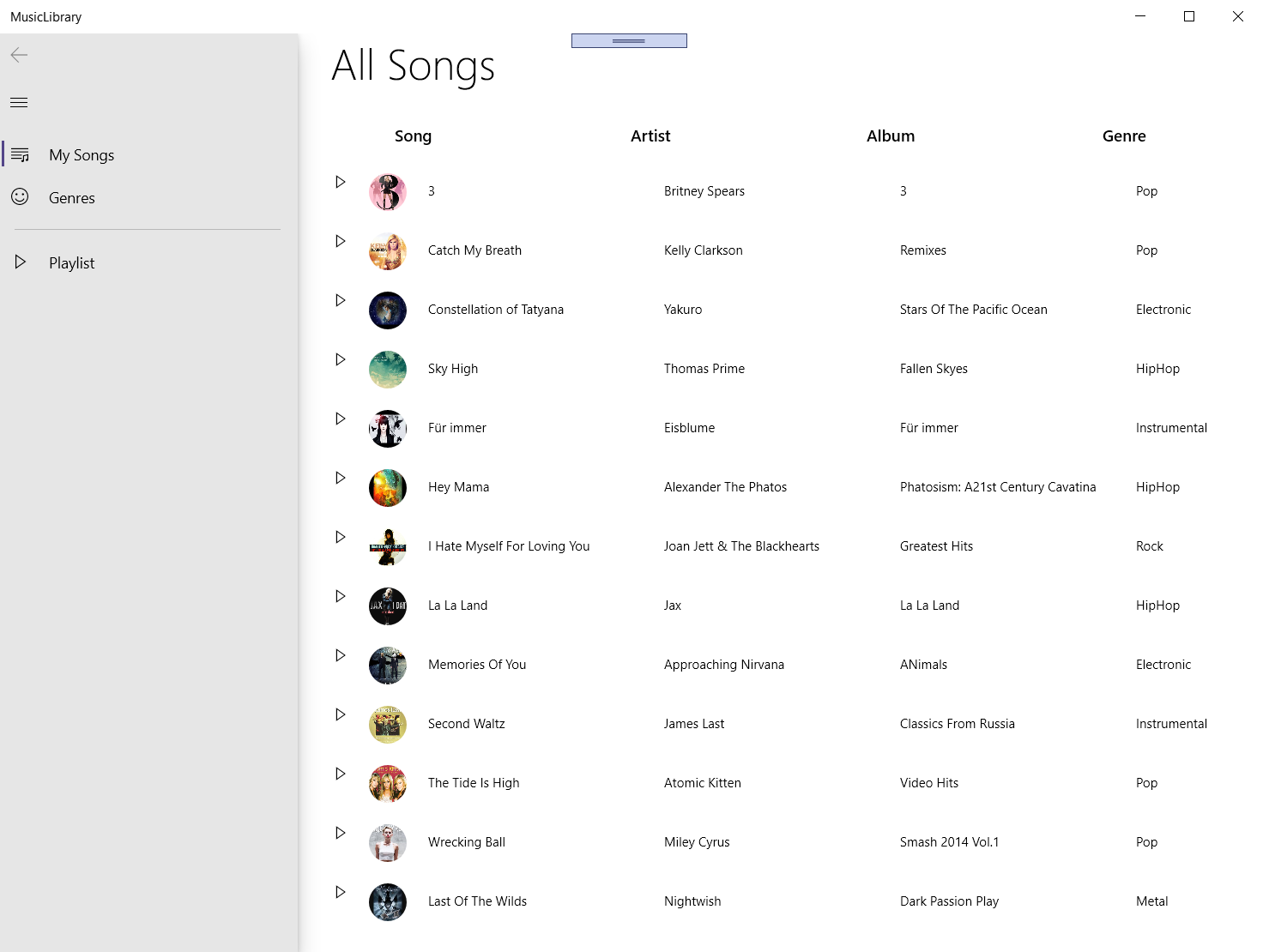
Task: Open the album art for La La Land
Action: 387,606
